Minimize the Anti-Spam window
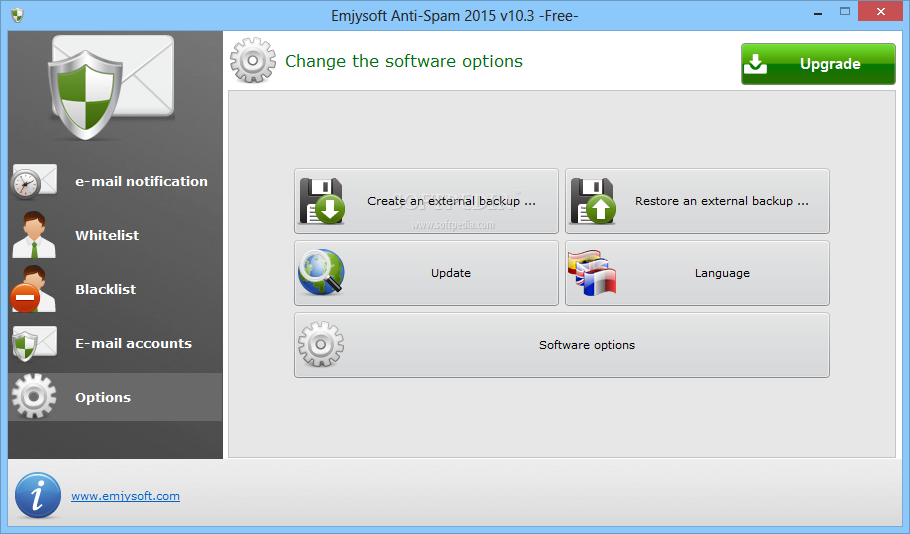The image size is (910, 534). coord(818,13)
